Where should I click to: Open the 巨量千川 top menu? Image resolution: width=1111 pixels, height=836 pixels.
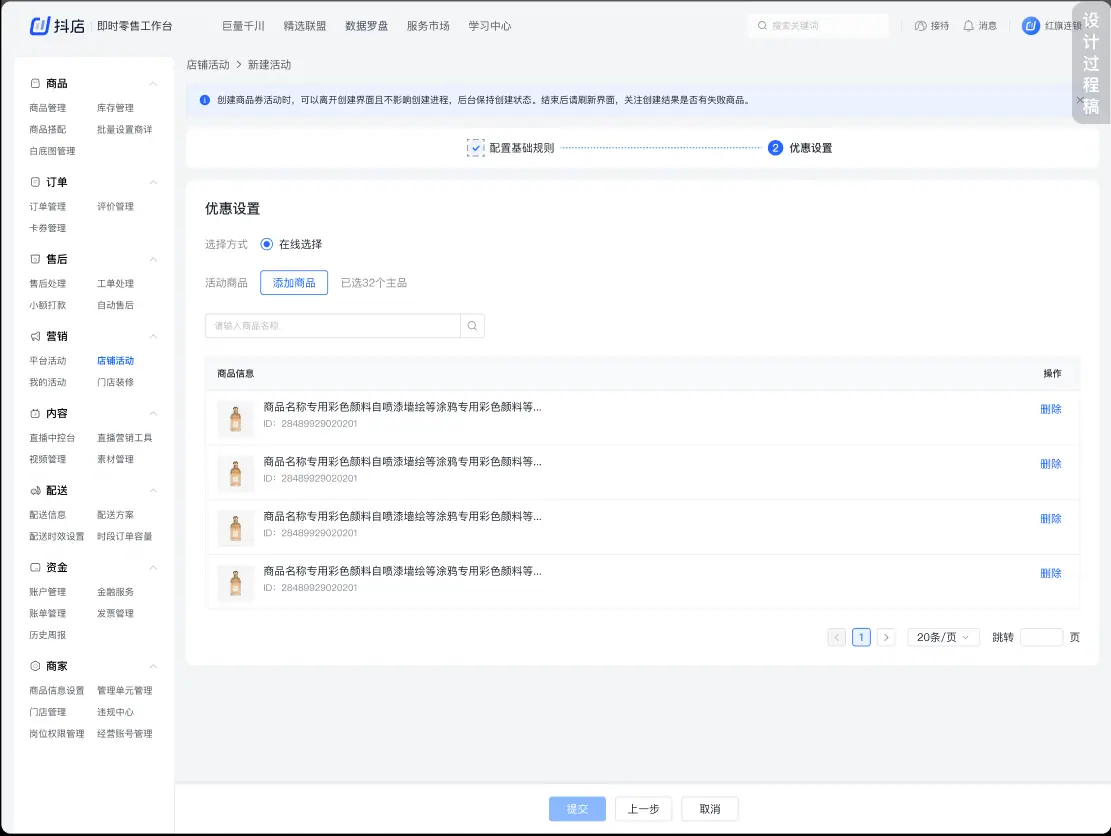click(243, 26)
